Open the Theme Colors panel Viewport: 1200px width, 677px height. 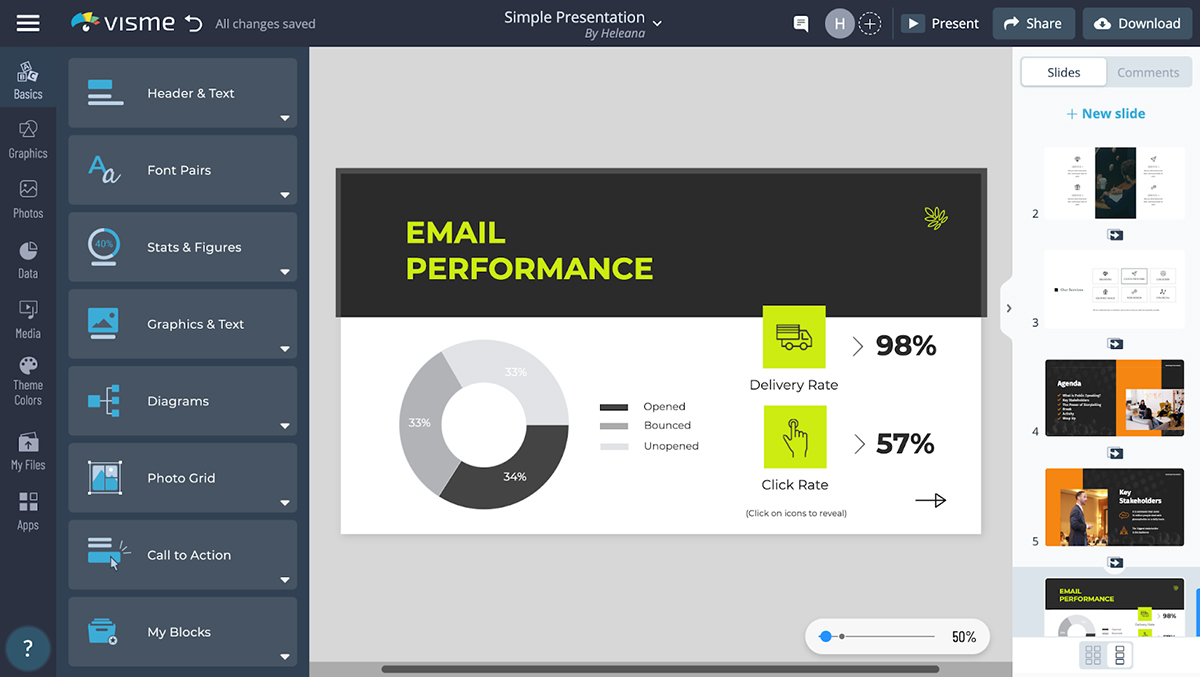pyautogui.click(x=28, y=380)
